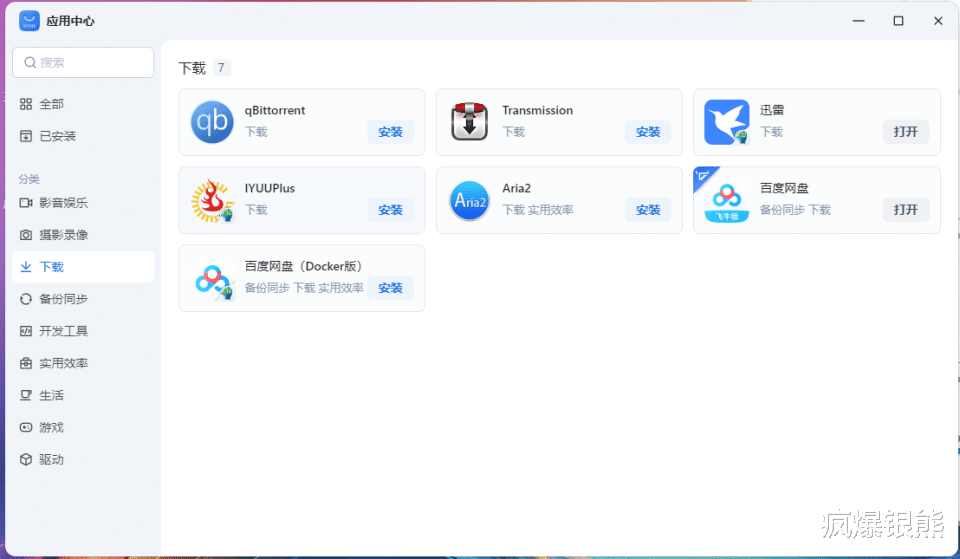Image resolution: width=960 pixels, height=559 pixels.
Task: Select the 开发工具 category
Action: coord(83,331)
